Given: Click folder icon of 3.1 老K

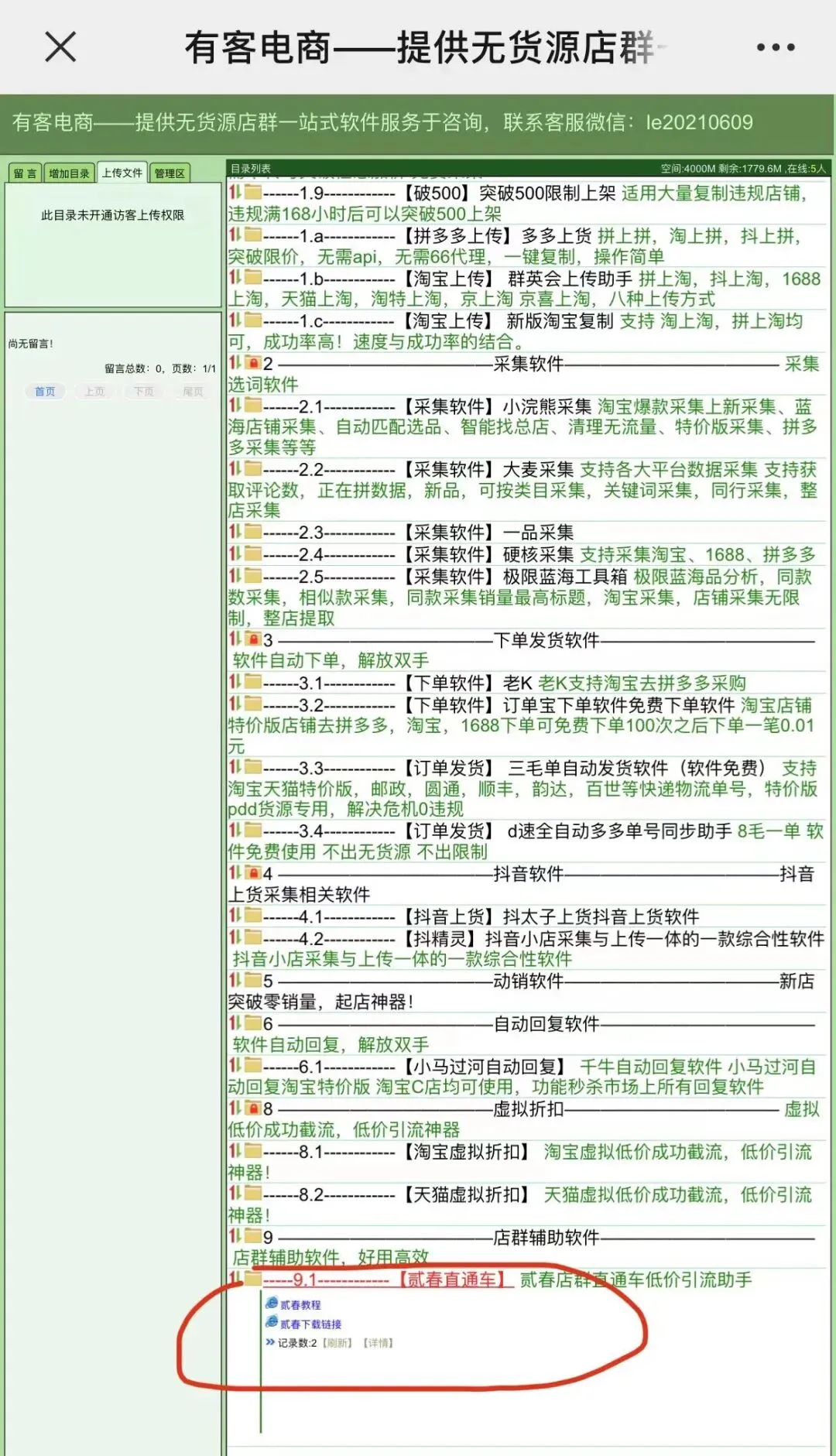Looking at the screenshot, I should coord(253,681).
